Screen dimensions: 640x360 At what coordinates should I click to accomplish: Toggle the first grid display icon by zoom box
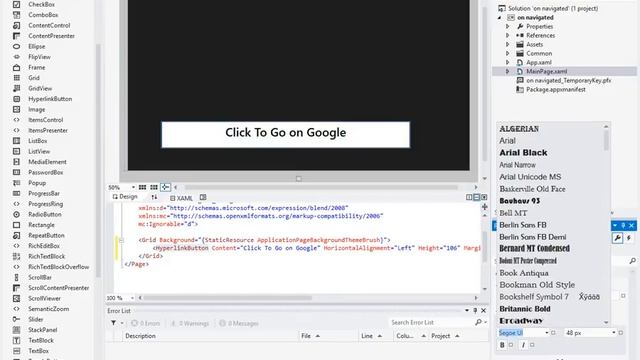[142, 187]
